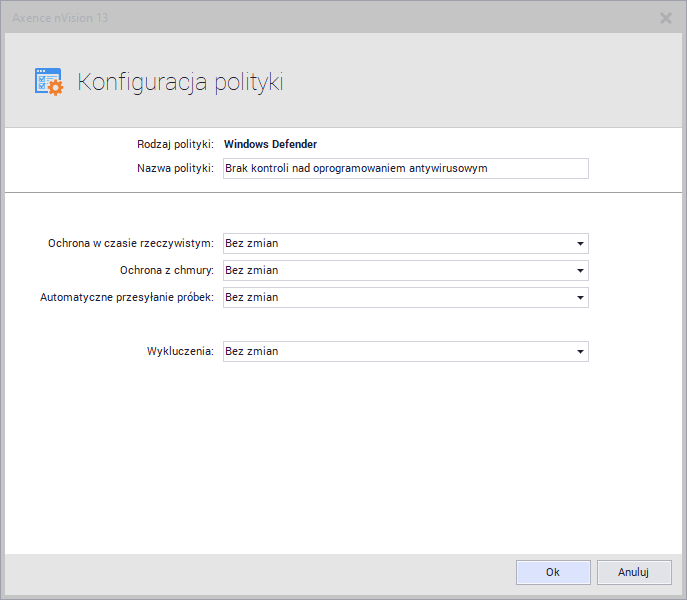Click the Konfiguracja polityki heading
This screenshot has height=600, width=687.
click(180, 82)
